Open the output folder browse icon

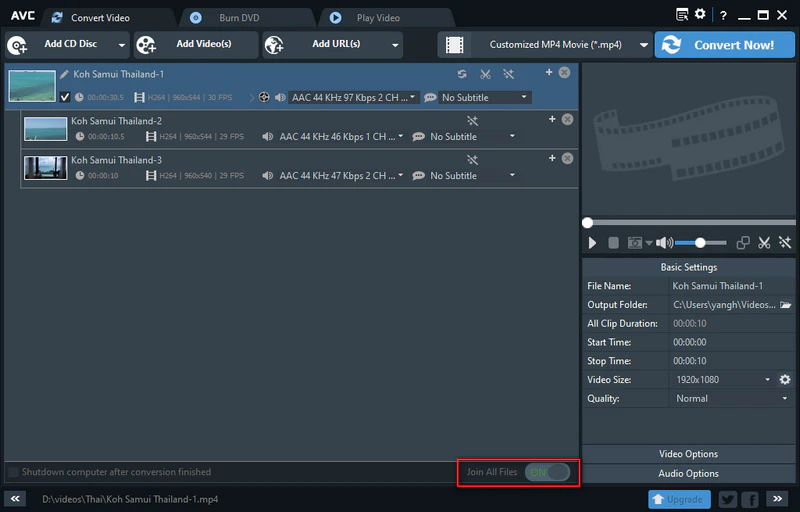[x=786, y=305]
